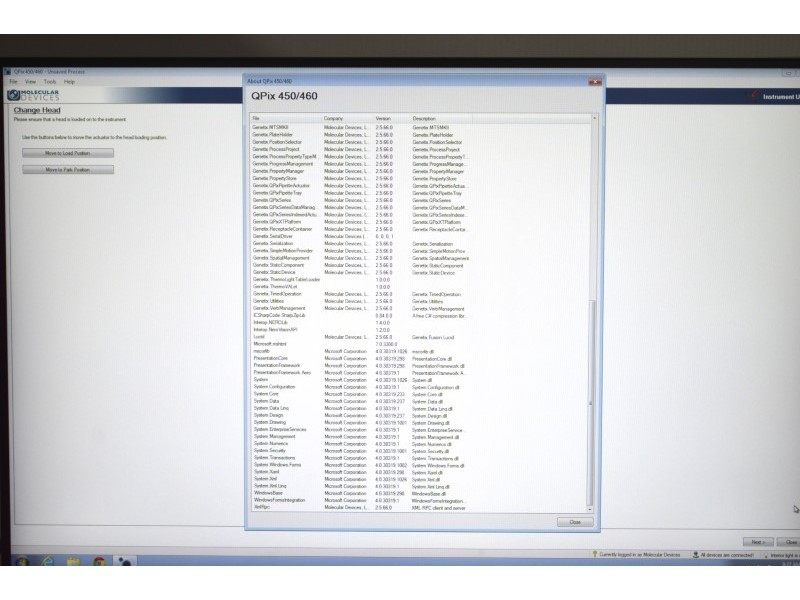Image resolution: width=800 pixels, height=600 pixels.
Task: Select the Genetix.VerbManagement row
Action: point(360,308)
